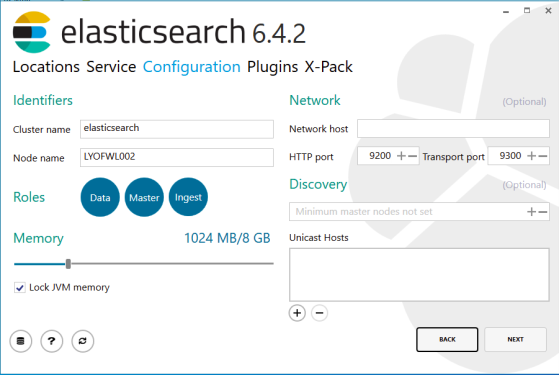
Task: Switch to the Plugins tab
Action: 272,67
